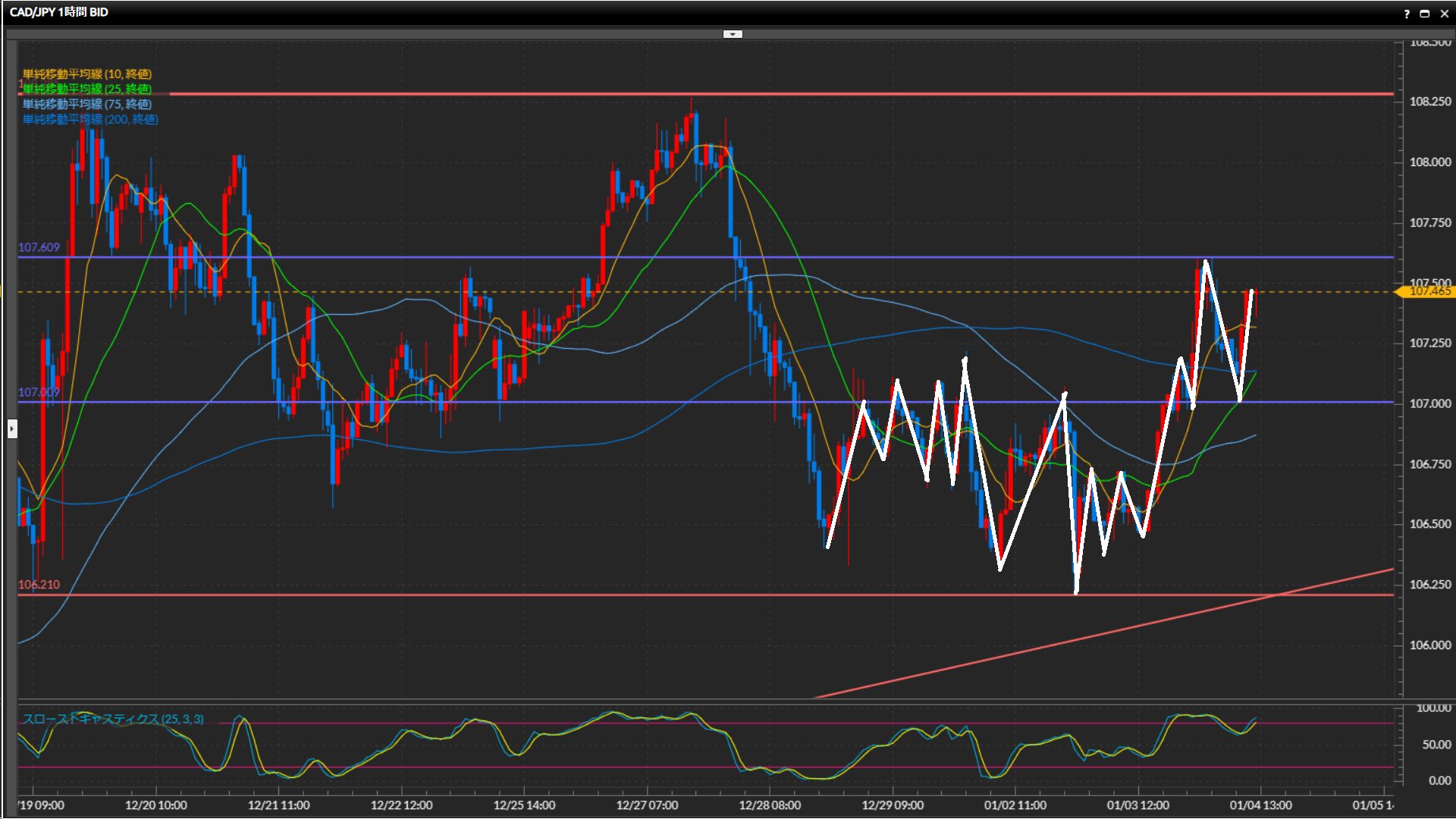
Task: Click the 50.00 stochastics scale label
Action: tap(1436, 745)
